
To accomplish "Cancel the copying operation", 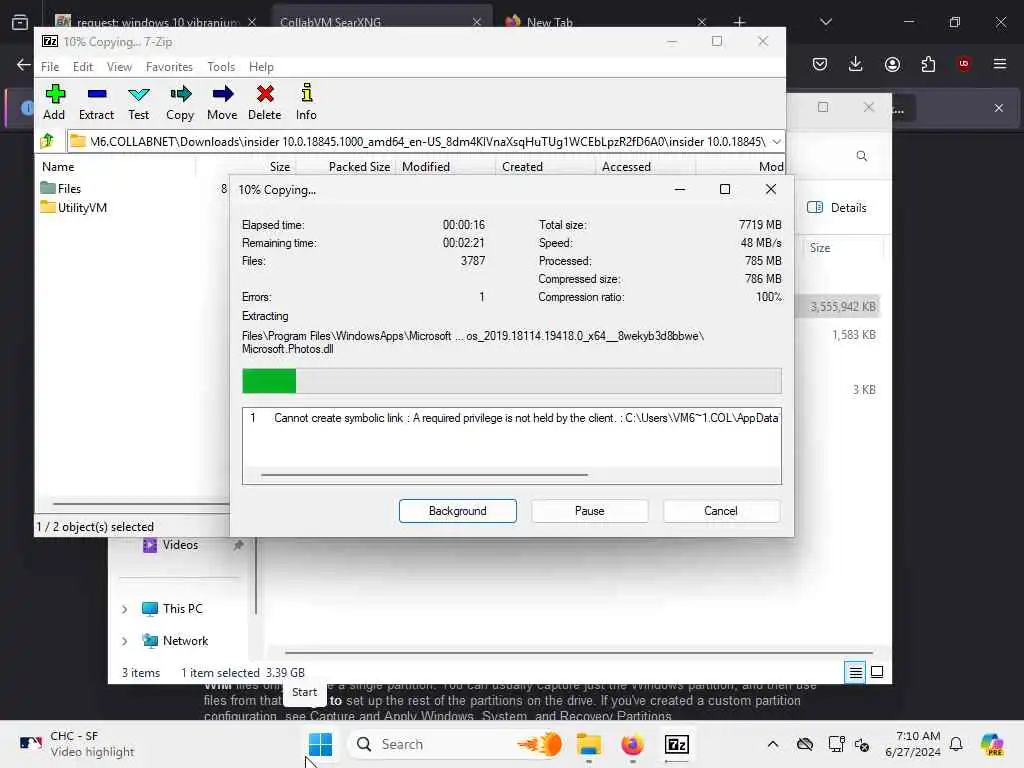I will 721,511.
